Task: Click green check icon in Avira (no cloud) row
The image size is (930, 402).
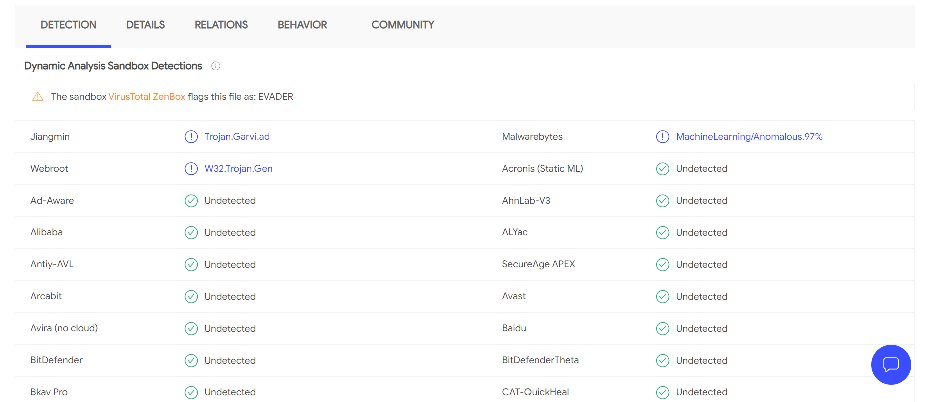Action: (191, 328)
